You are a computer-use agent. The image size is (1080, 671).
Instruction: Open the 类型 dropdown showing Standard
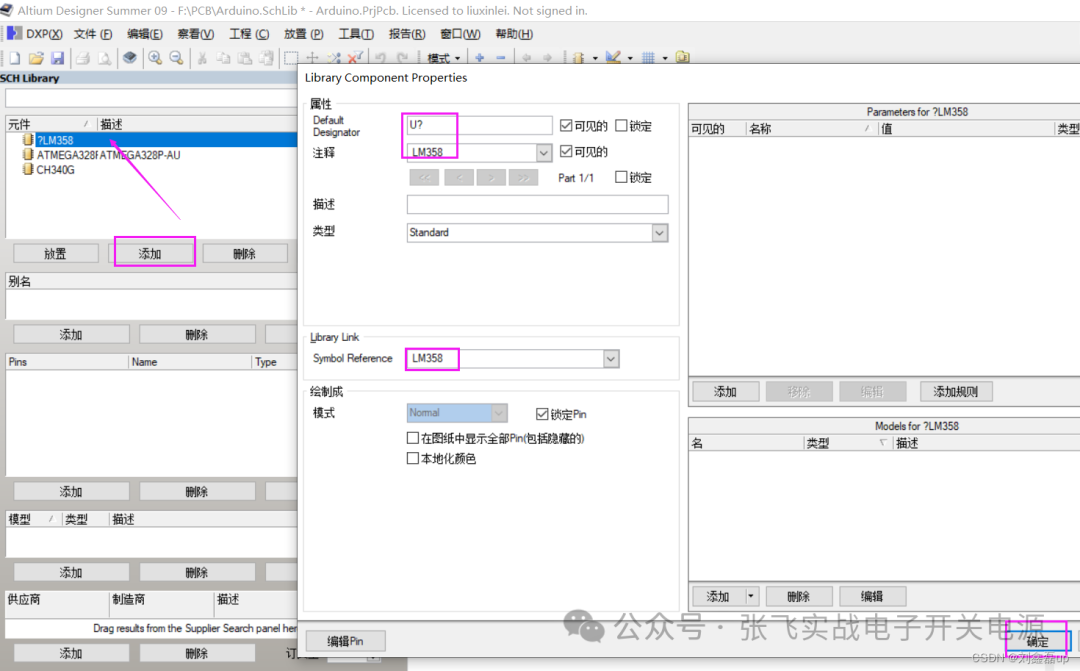tap(659, 232)
